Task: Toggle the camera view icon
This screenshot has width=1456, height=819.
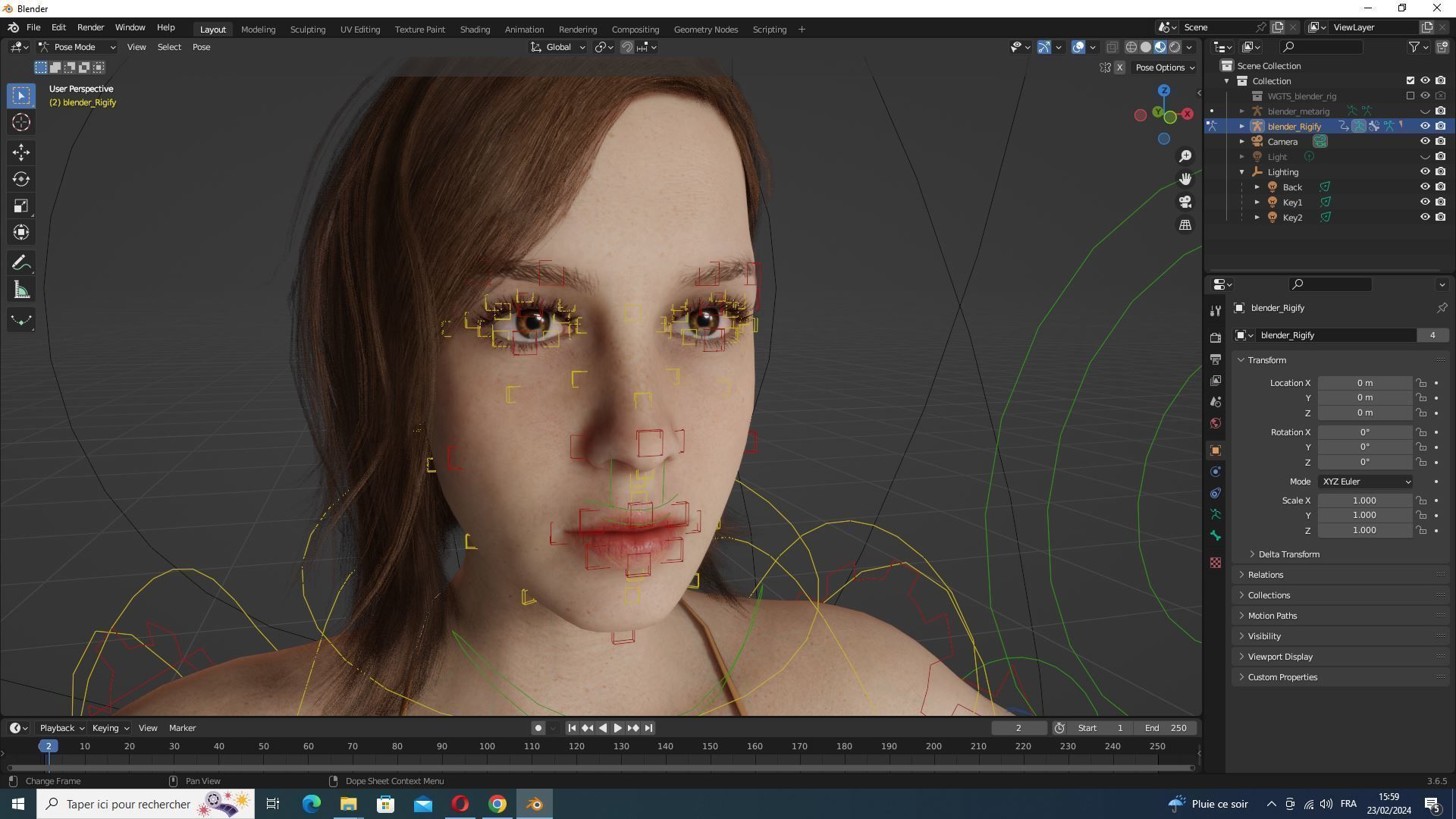Action: click(x=1185, y=202)
